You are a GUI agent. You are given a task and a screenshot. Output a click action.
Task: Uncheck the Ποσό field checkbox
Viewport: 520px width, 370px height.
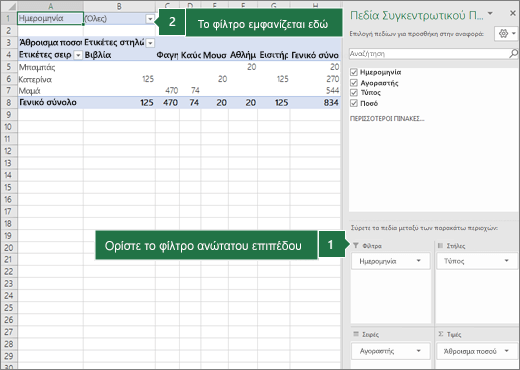click(x=354, y=103)
